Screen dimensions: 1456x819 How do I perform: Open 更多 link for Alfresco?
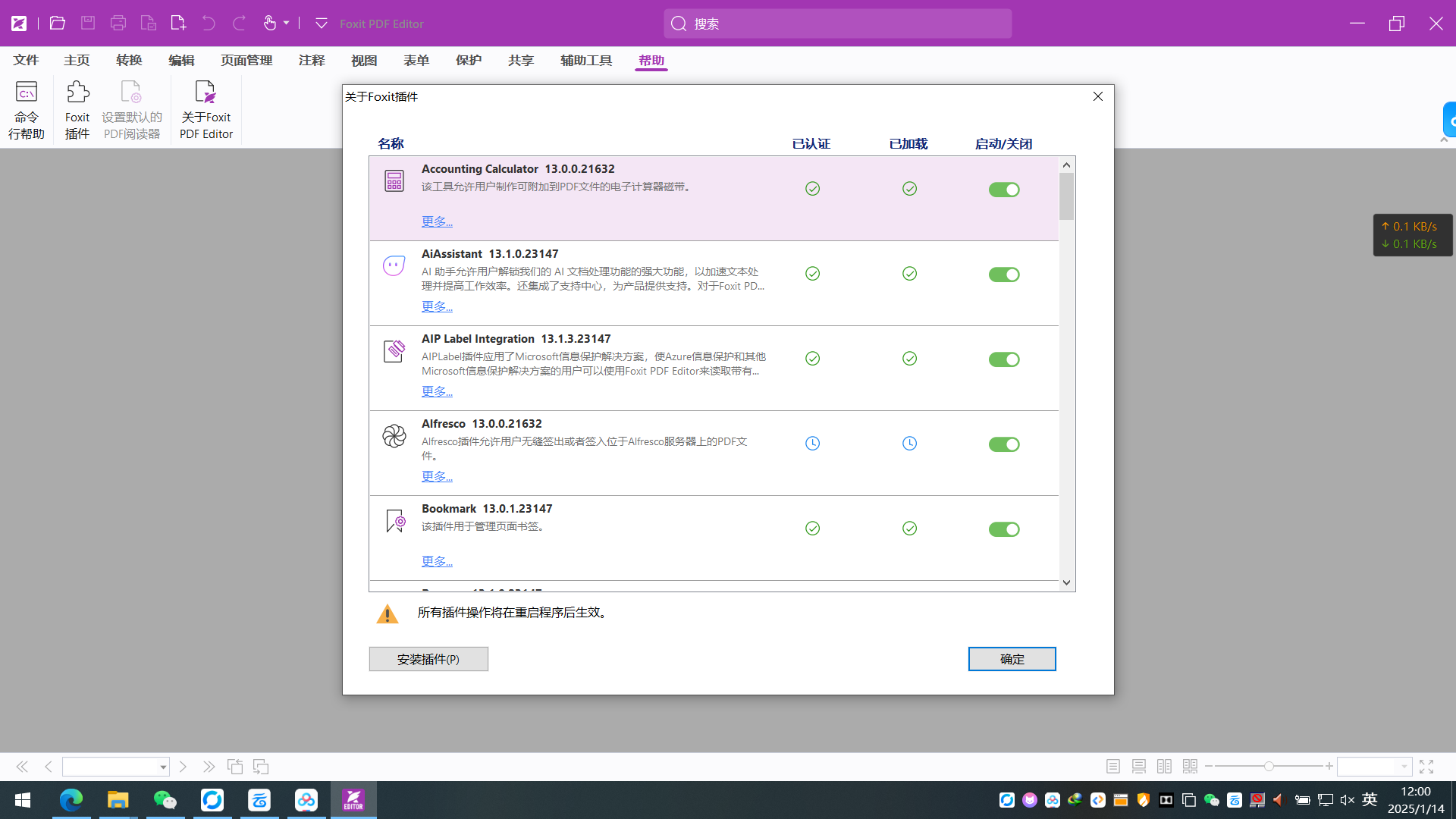(x=437, y=476)
